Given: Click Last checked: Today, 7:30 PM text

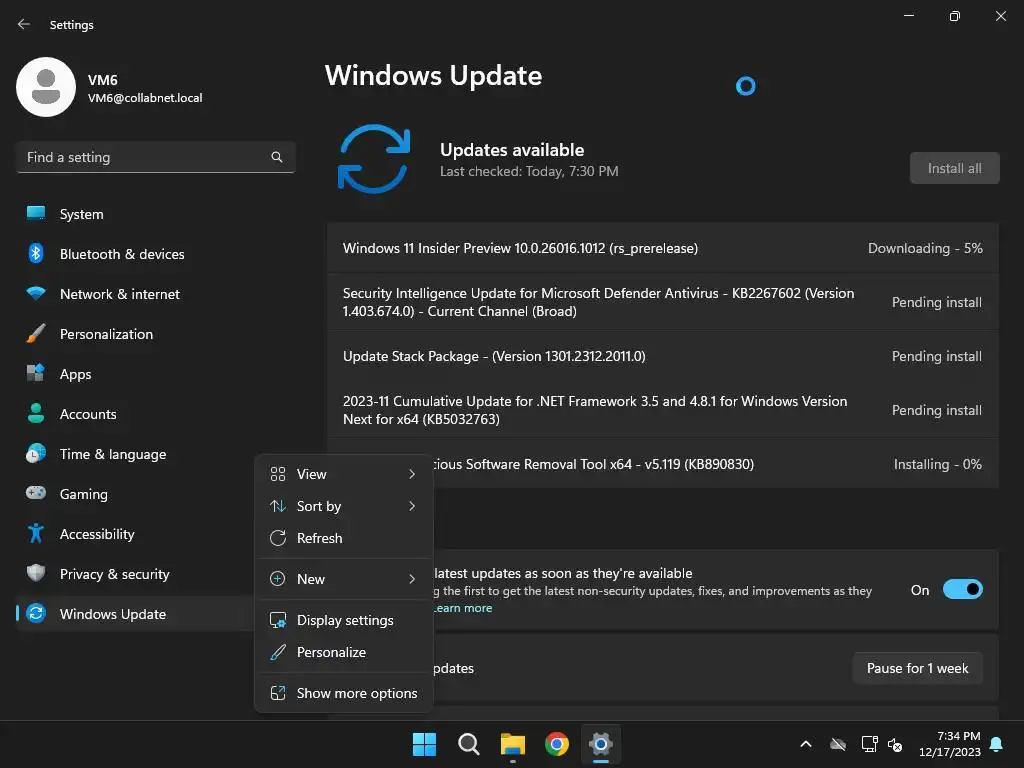Looking at the screenshot, I should 529,171.
